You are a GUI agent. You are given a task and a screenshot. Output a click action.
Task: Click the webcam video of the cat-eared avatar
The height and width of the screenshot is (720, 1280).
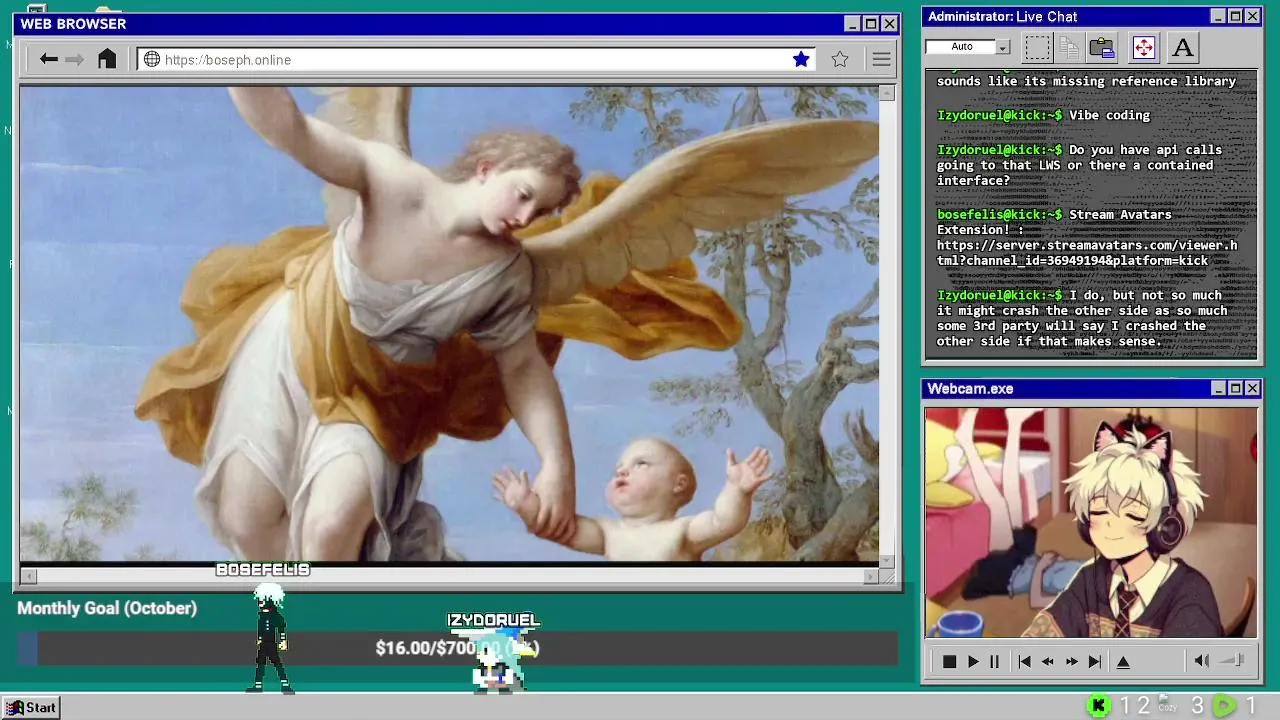tap(1091, 522)
